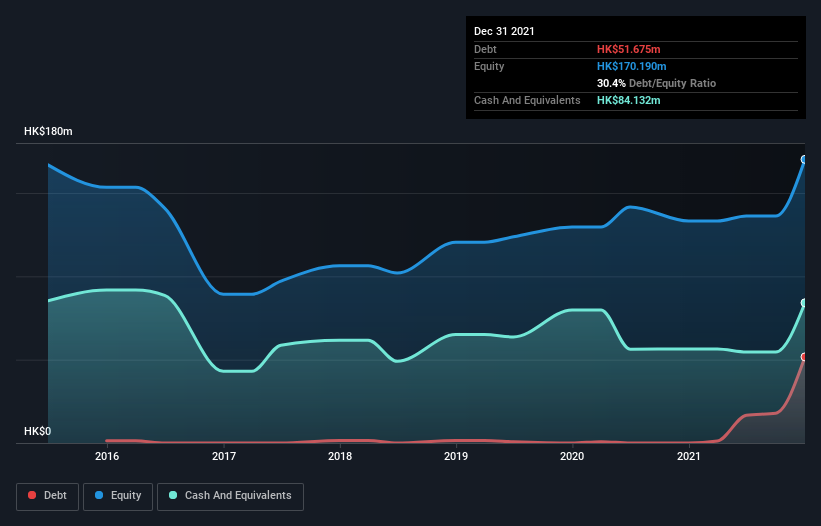Click Cash And Equivalents label in tooltip
This screenshot has width=821, height=526.
527,100
